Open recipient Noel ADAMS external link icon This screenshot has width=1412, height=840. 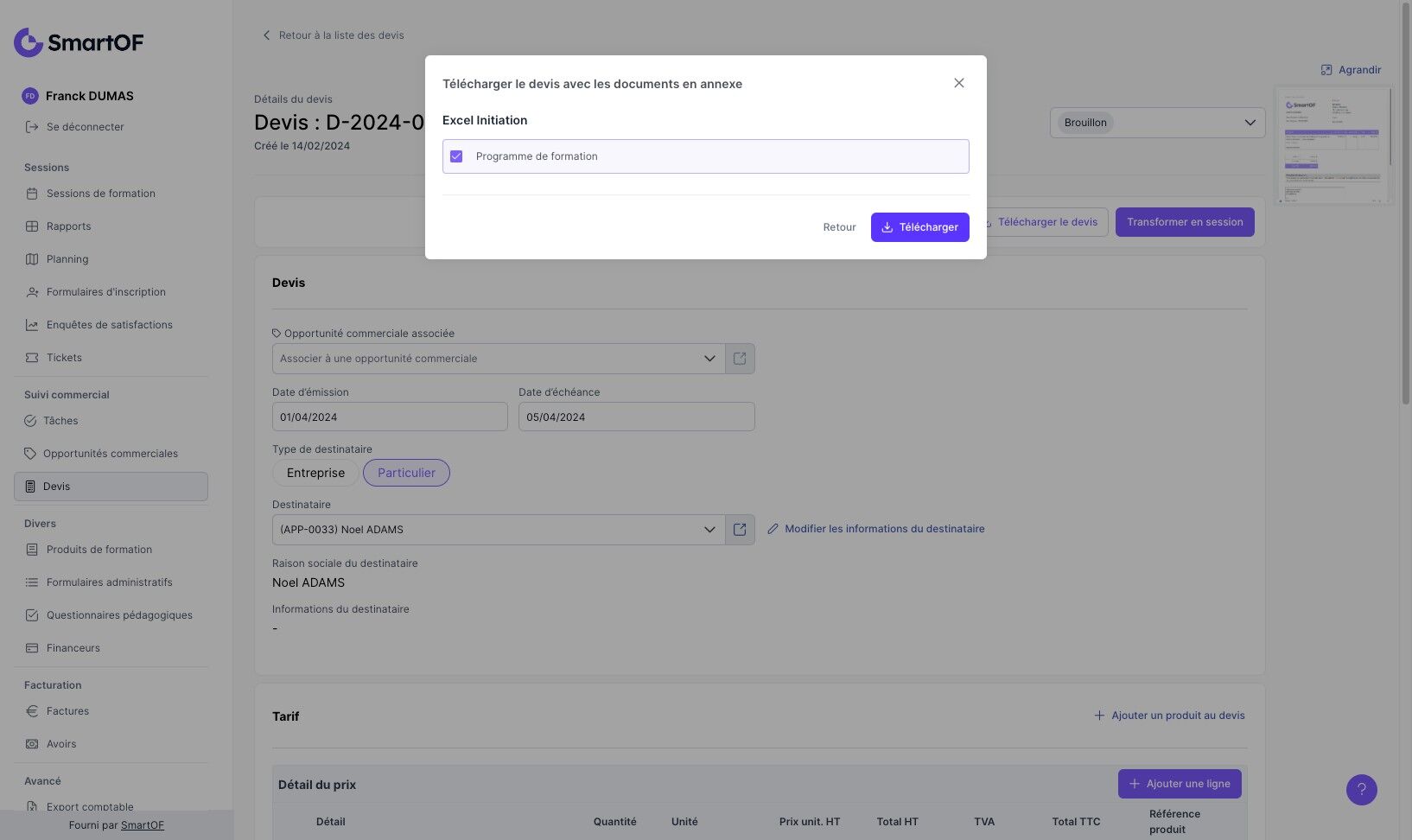(x=740, y=530)
